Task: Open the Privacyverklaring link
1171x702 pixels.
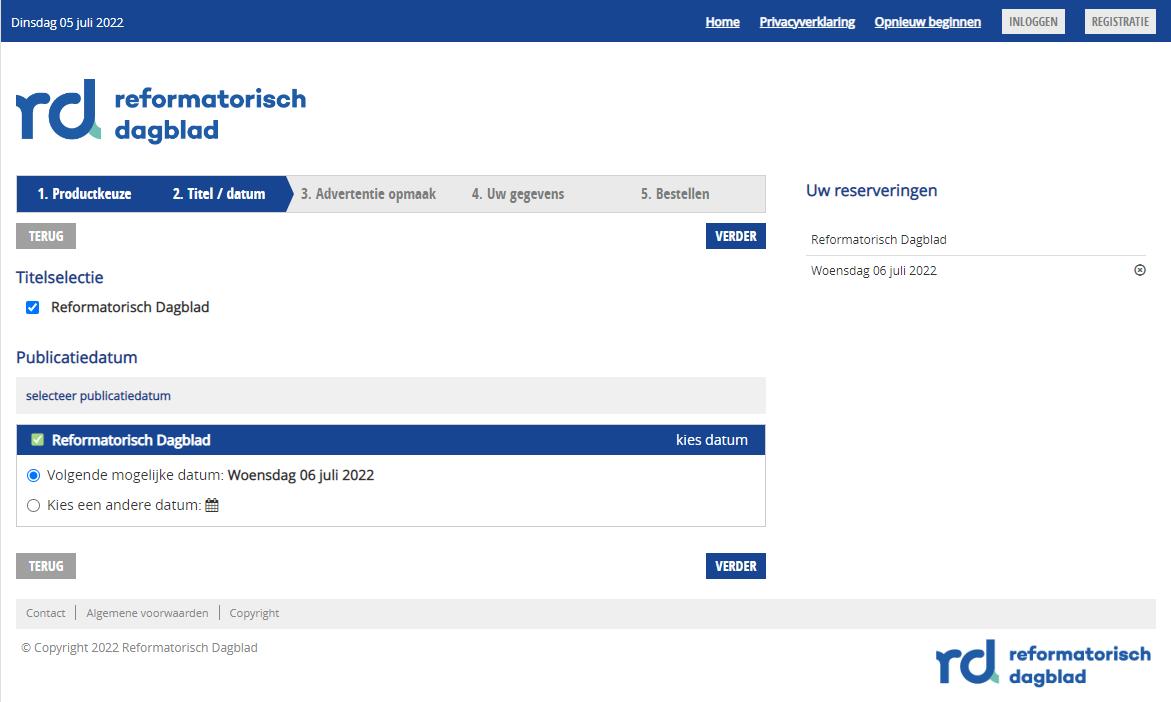Action: pos(807,22)
